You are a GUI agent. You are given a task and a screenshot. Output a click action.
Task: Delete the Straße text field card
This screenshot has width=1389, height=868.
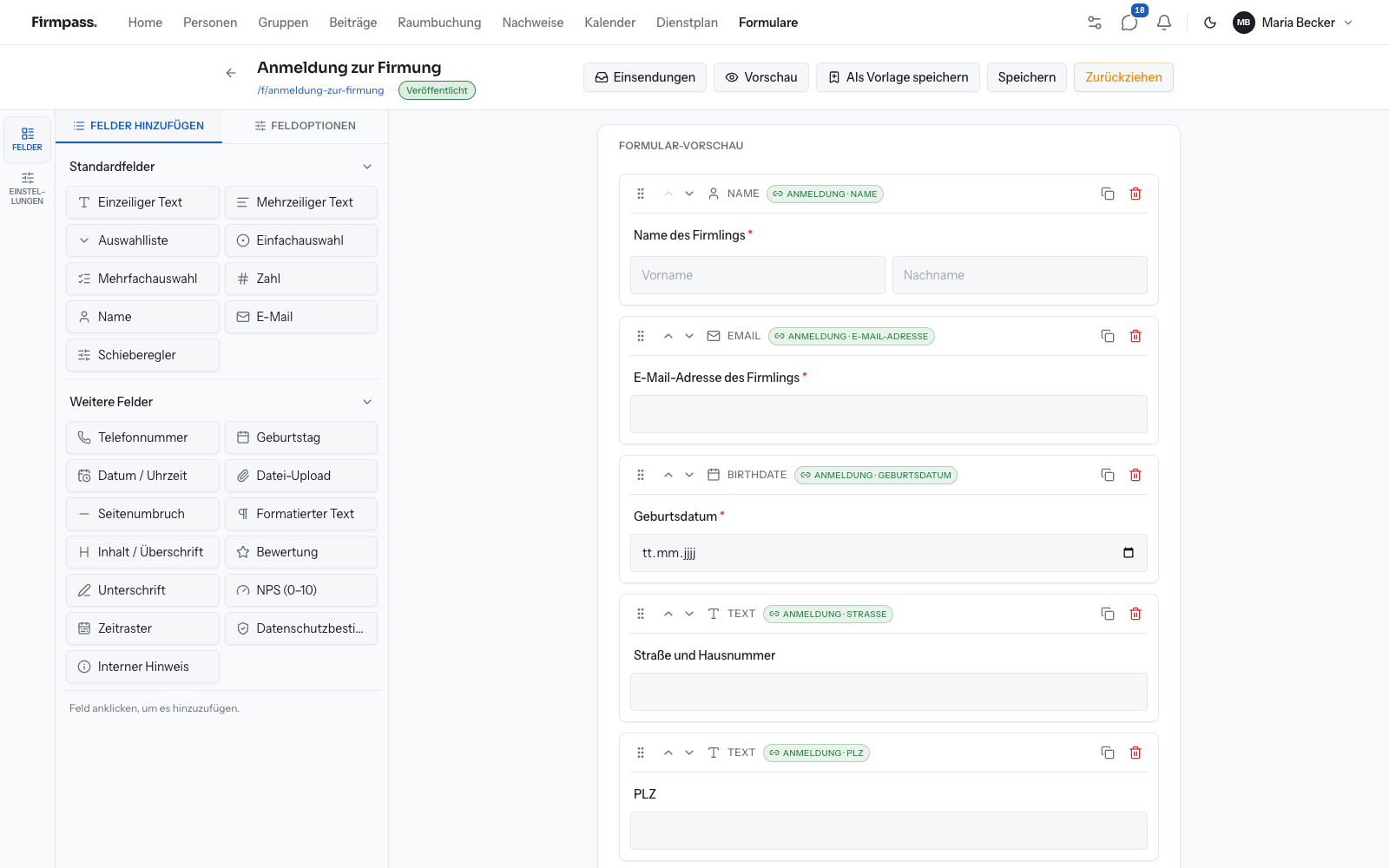(x=1136, y=614)
